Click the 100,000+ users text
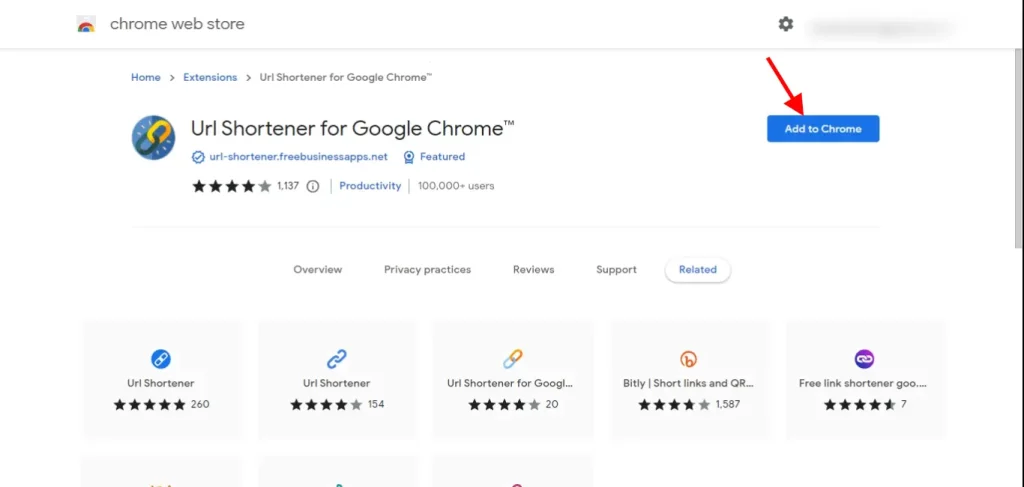Viewport: 1024px width, 487px height. [456, 186]
